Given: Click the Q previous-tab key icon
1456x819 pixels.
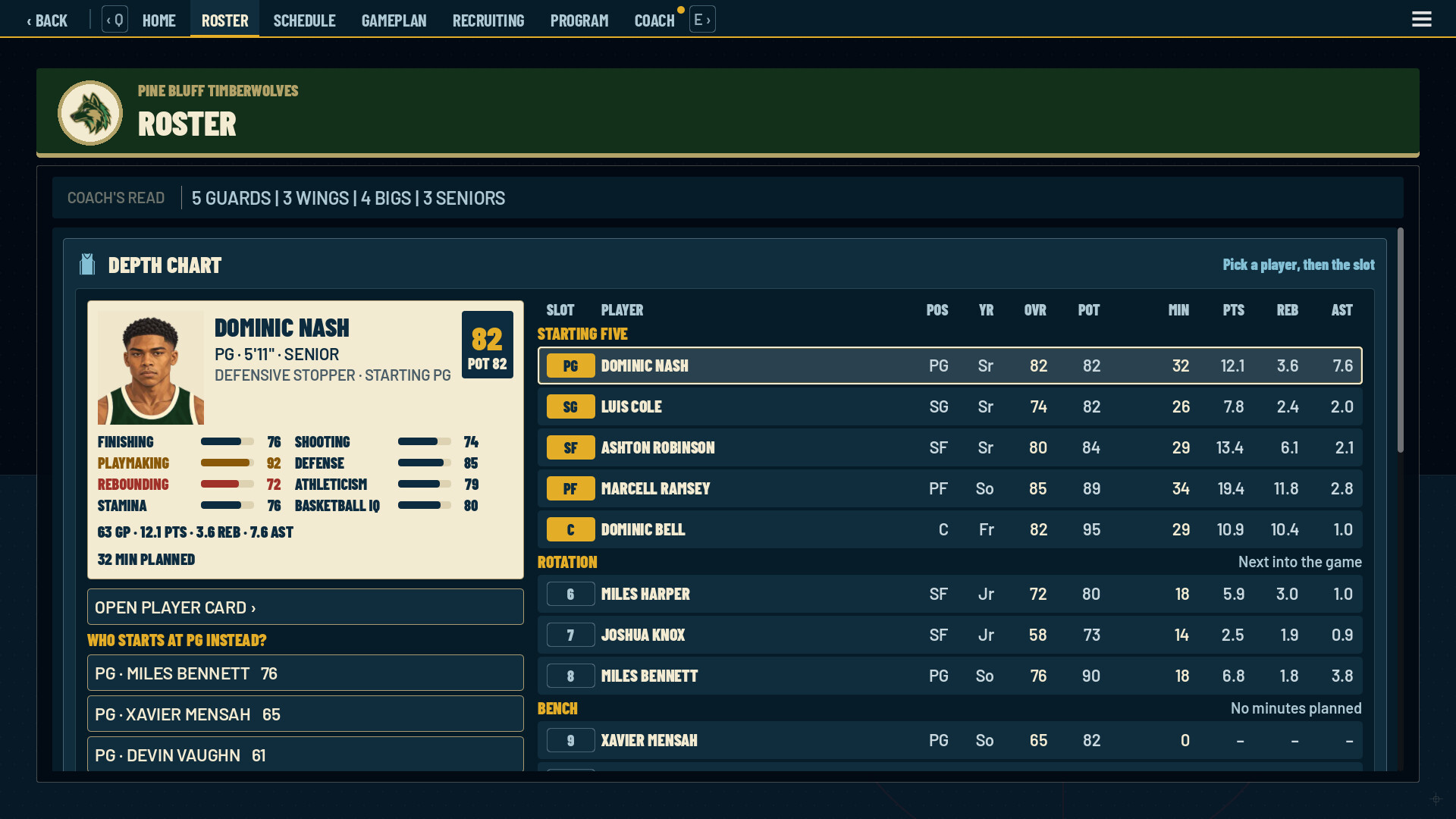Looking at the screenshot, I should [115, 20].
